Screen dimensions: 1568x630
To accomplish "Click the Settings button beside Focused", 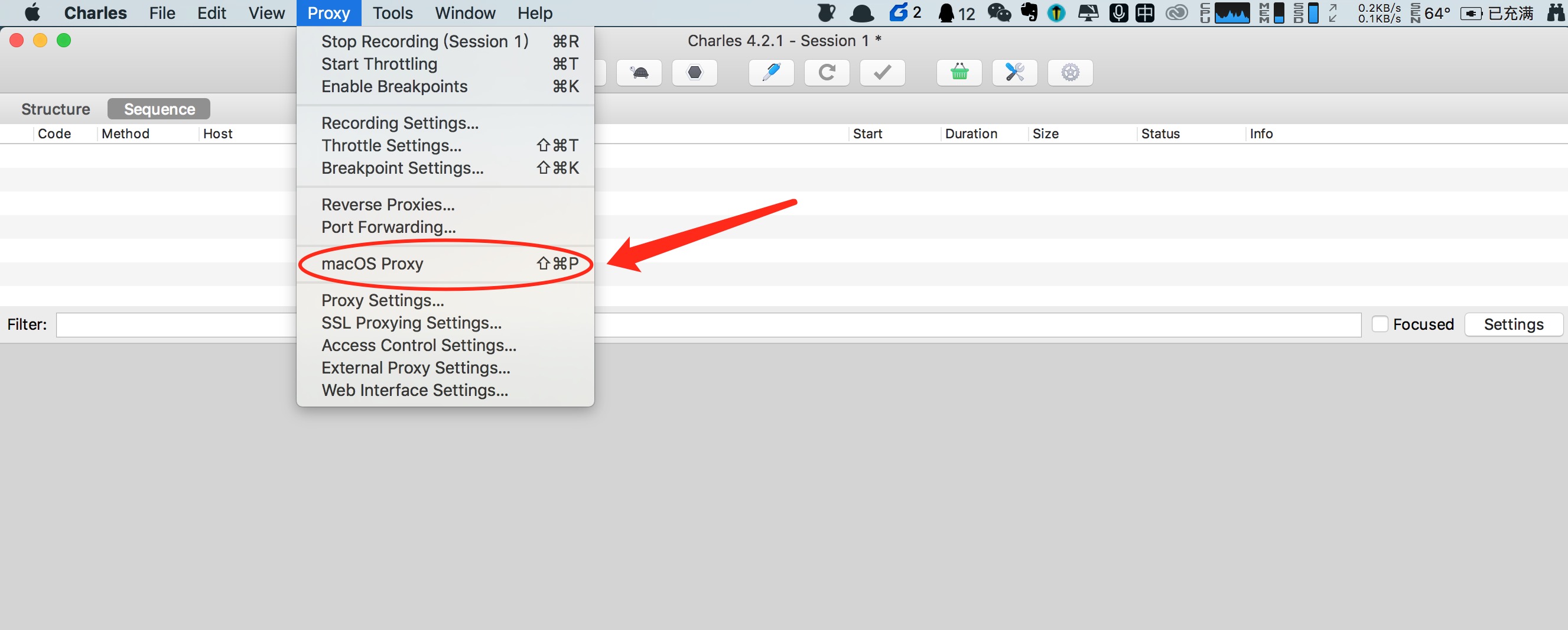I will pyautogui.click(x=1513, y=324).
